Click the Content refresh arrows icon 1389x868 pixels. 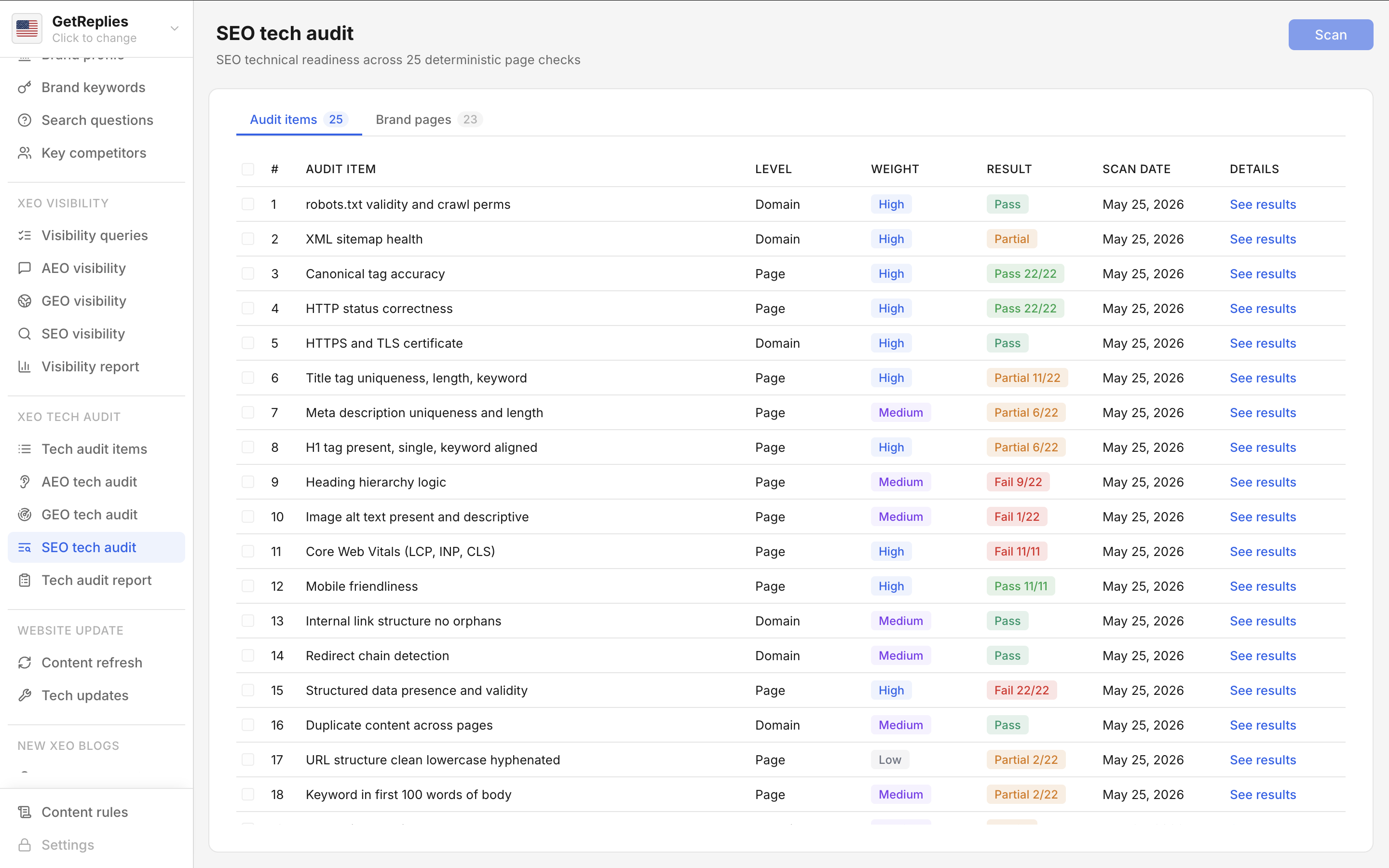click(x=24, y=663)
